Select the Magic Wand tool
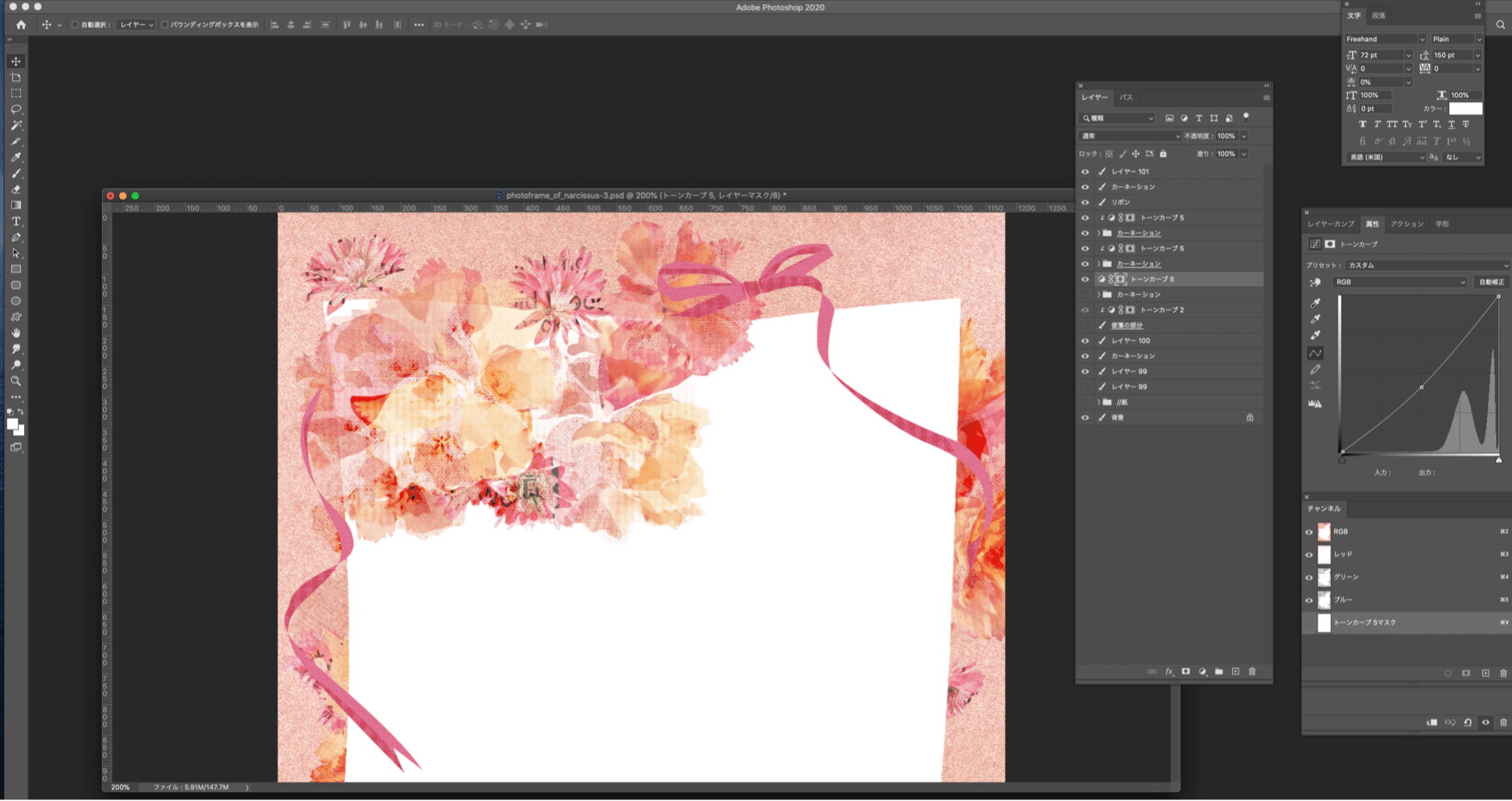1512x801 pixels. (x=16, y=125)
